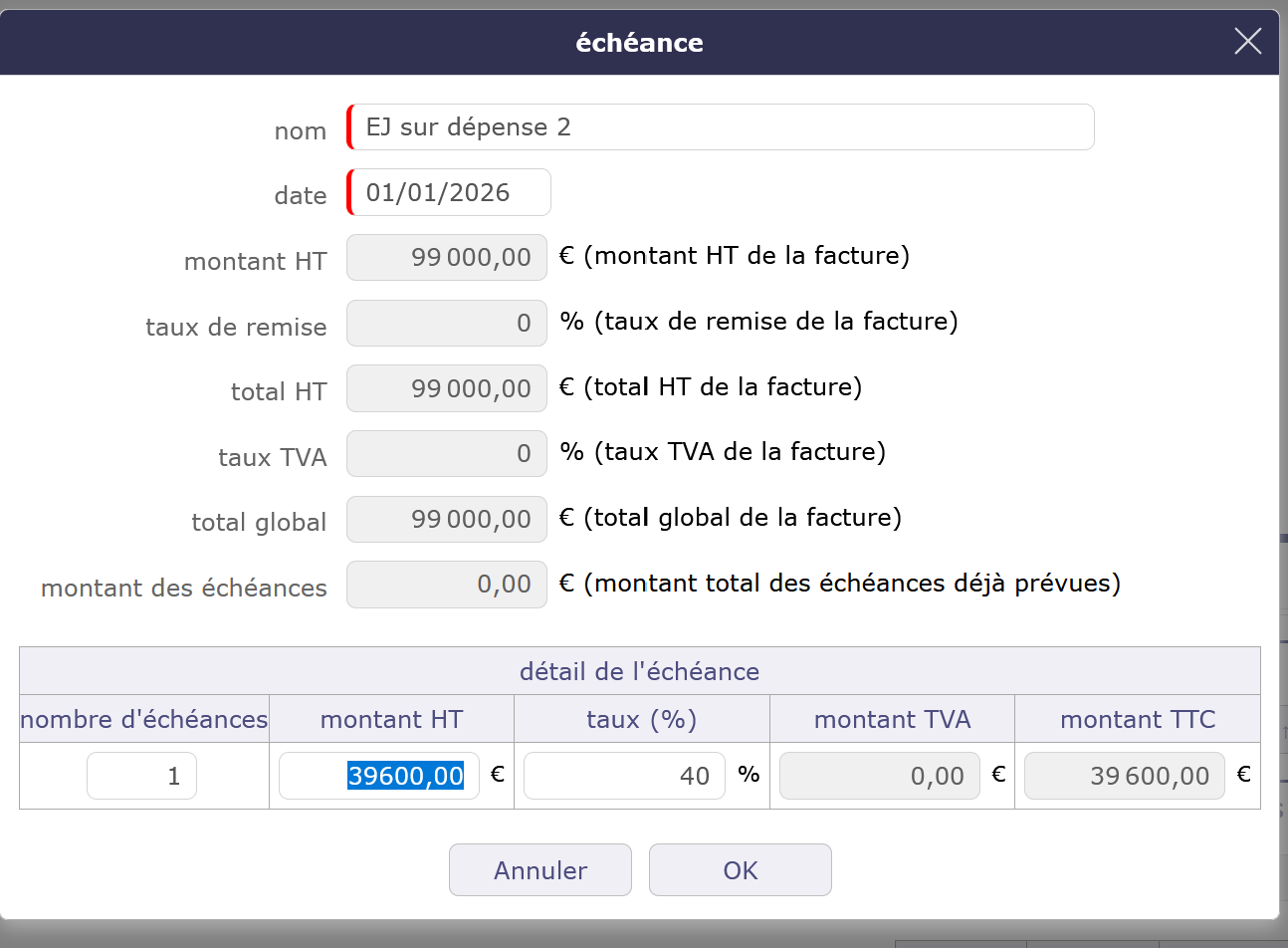Click the date field showing 01/01/2026
The height and width of the screenshot is (948, 1288).
coord(449,192)
